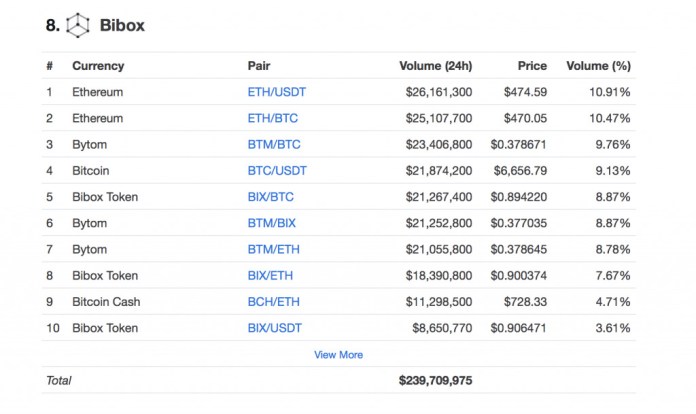Click the $728.33 price value

click(x=525, y=301)
